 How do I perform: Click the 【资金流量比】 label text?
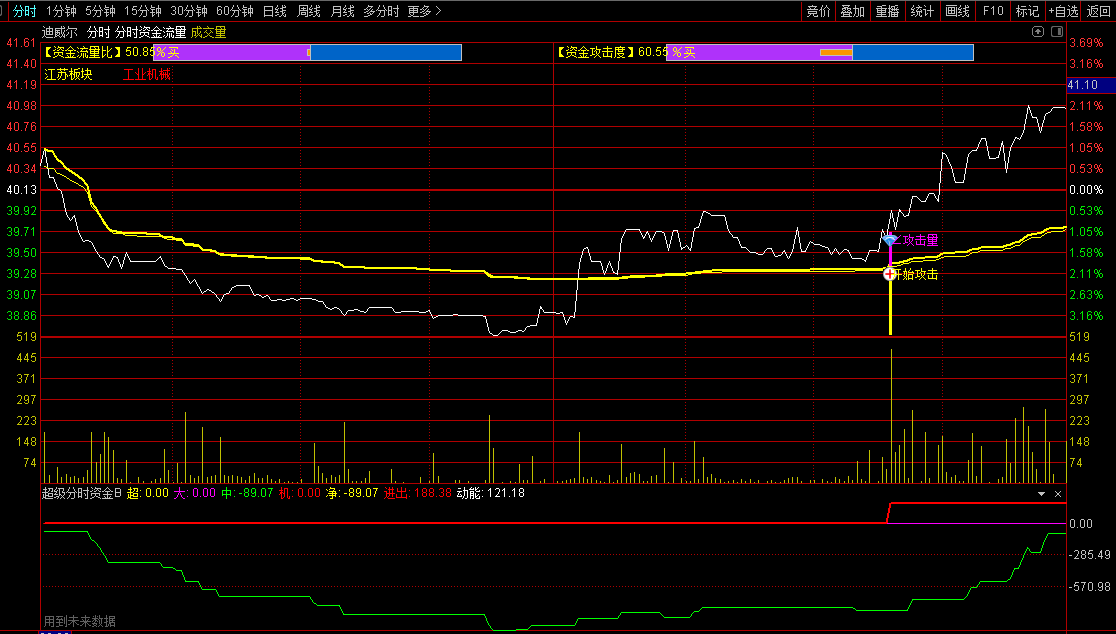83,52
